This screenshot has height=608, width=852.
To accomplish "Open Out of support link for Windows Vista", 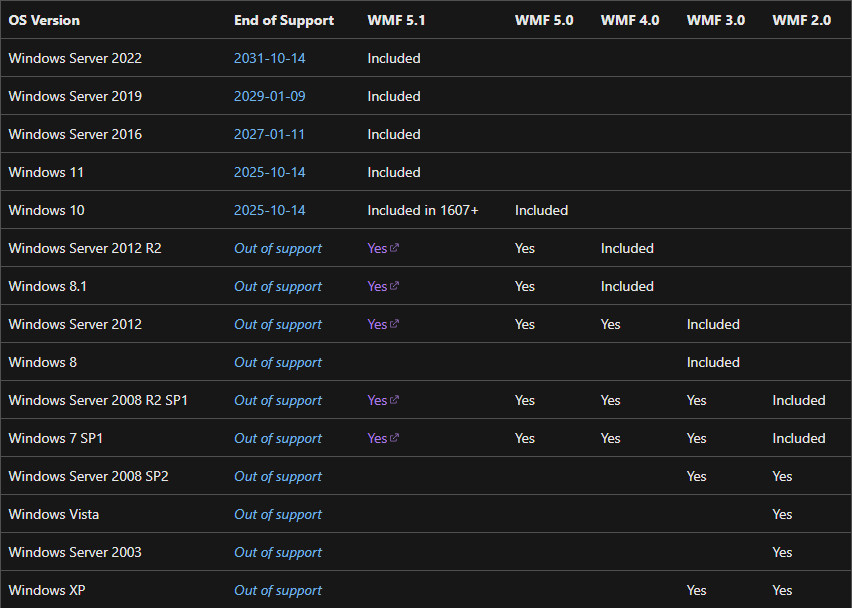I will pos(278,515).
